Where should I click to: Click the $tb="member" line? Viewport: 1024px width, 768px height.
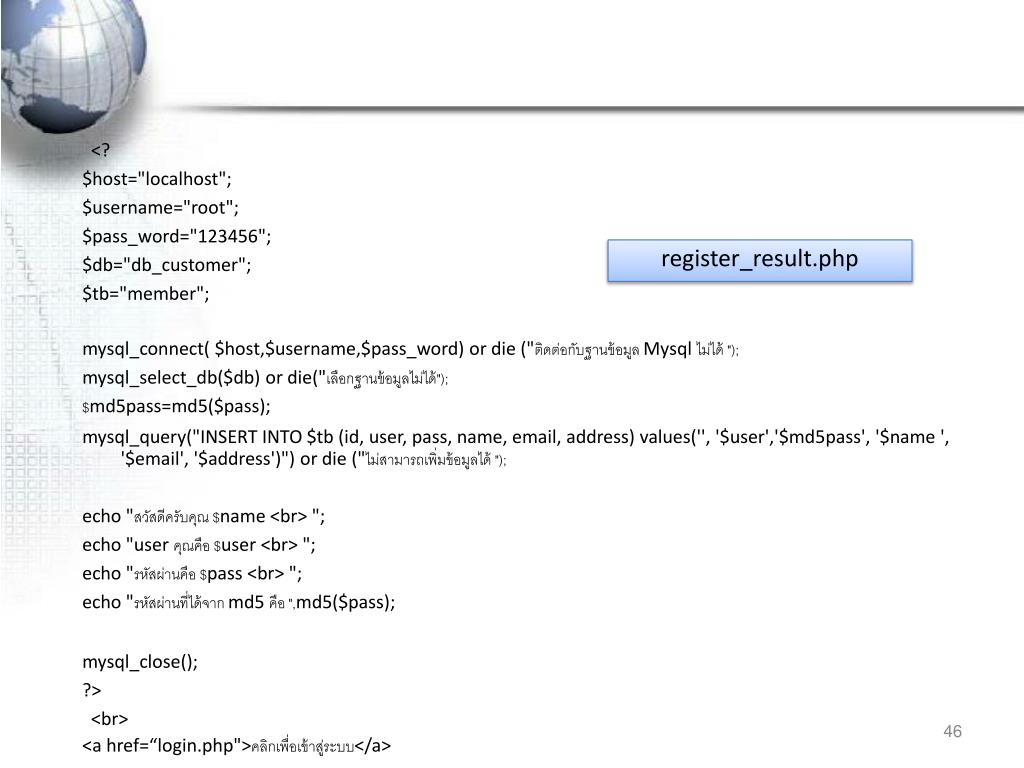(146, 294)
